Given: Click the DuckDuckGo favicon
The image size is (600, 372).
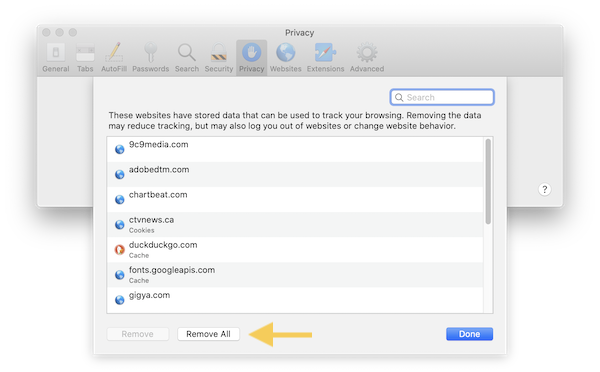Looking at the screenshot, I should [x=119, y=250].
